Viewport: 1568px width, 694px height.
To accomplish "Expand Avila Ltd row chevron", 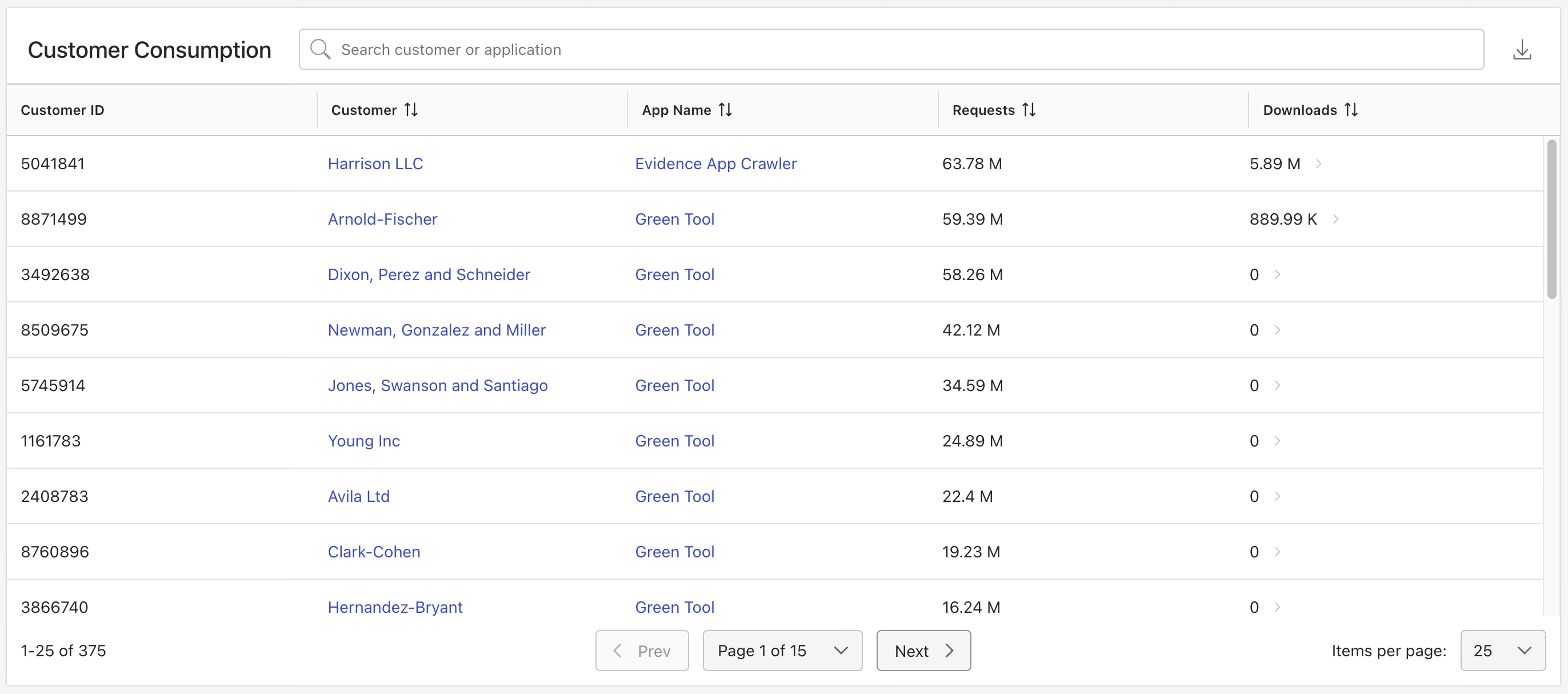I will coord(1277,496).
